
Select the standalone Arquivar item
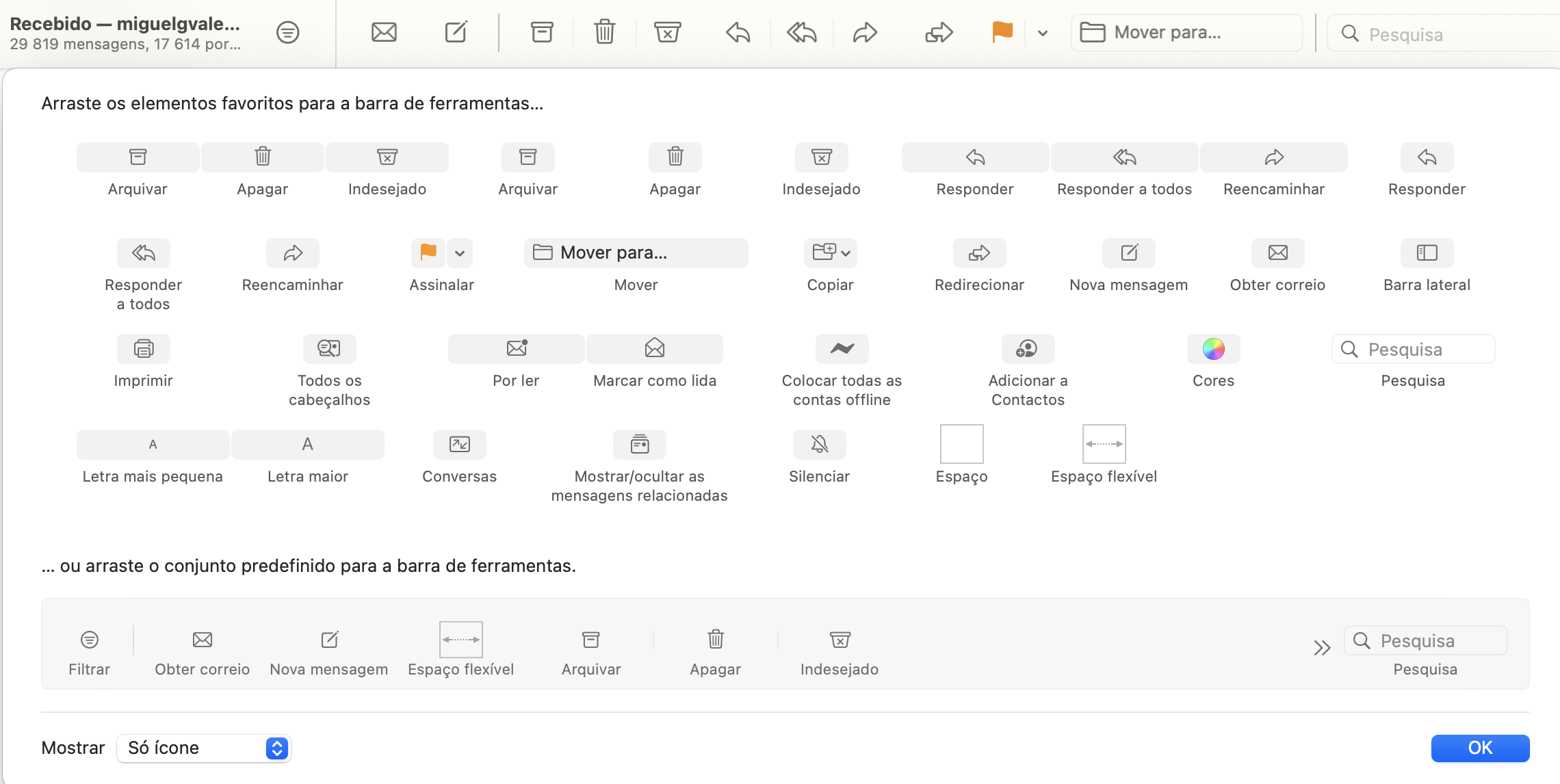click(x=528, y=157)
